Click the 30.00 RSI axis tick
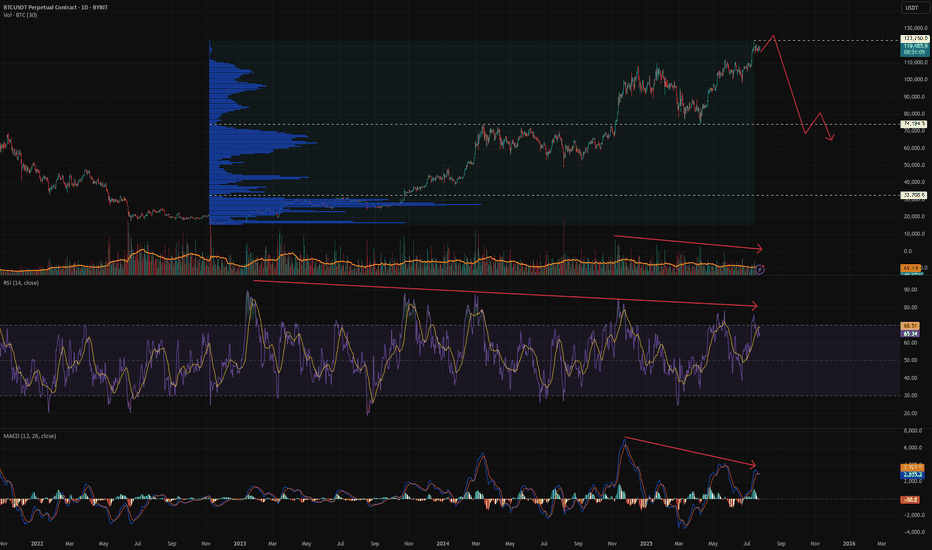932x550 pixels. tap(911, 395)
